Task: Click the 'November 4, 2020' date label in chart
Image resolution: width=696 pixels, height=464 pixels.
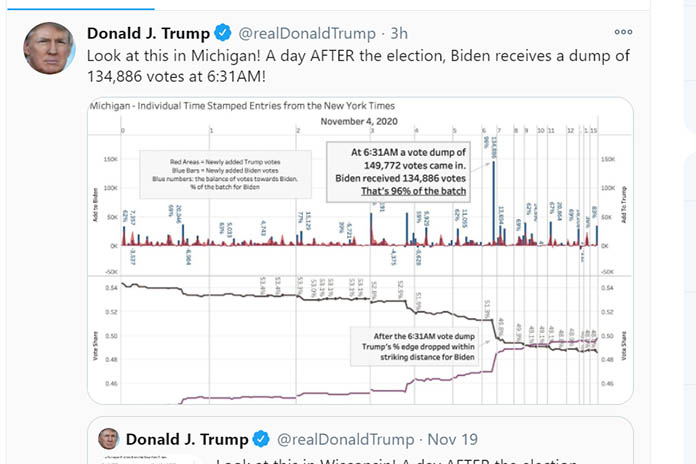Action: (358, 120)
